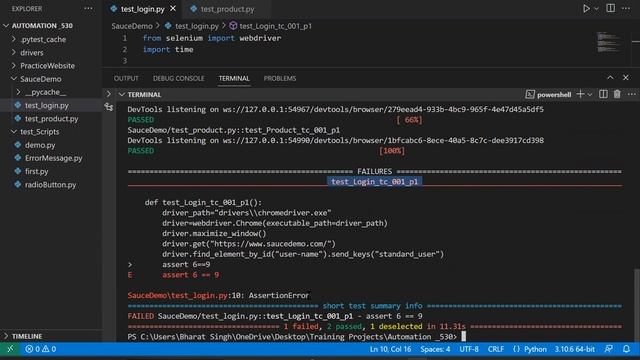Viewport: 640px width, 360px height.
Task: Click feedback icon in status bar
Action: pos(609,349)
